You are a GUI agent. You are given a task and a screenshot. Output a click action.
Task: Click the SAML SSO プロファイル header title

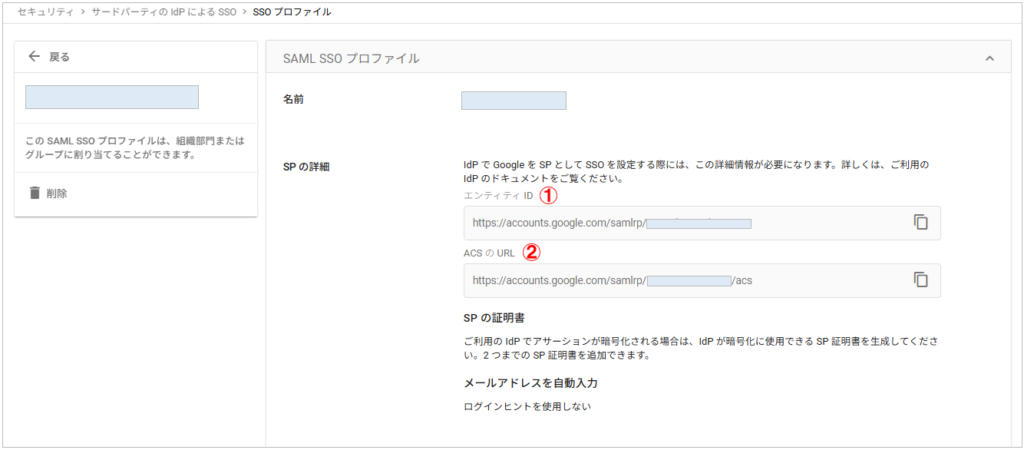[351, 59]
